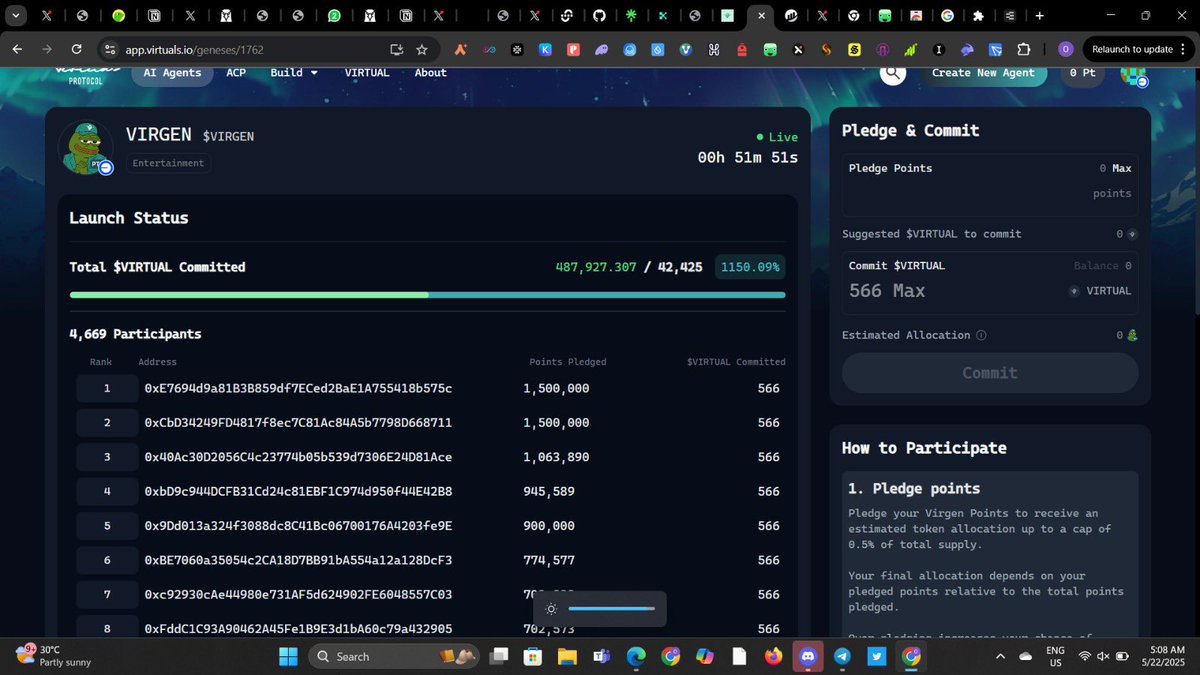Viewport: 1200px width, 675px height.
Task: Open the clock showing 5:08 AM
Action: pos(1163,656)
